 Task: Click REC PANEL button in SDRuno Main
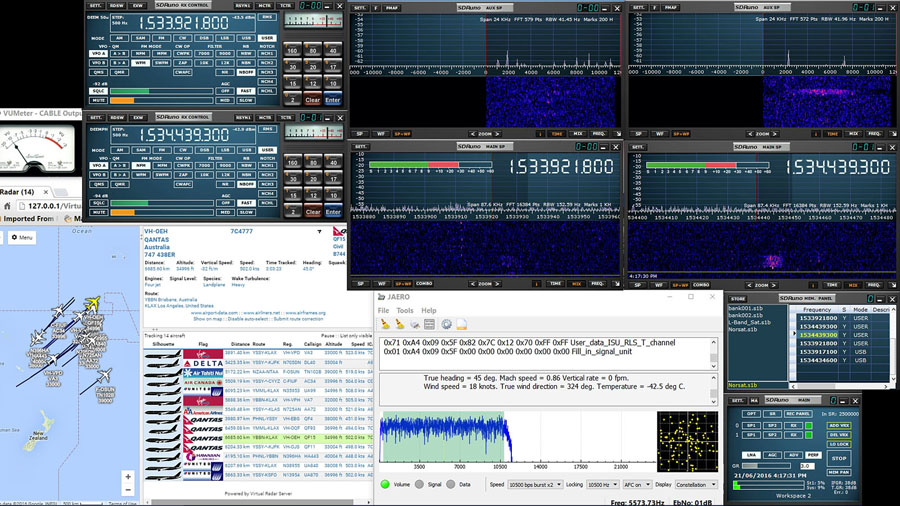tap(798, 414)
